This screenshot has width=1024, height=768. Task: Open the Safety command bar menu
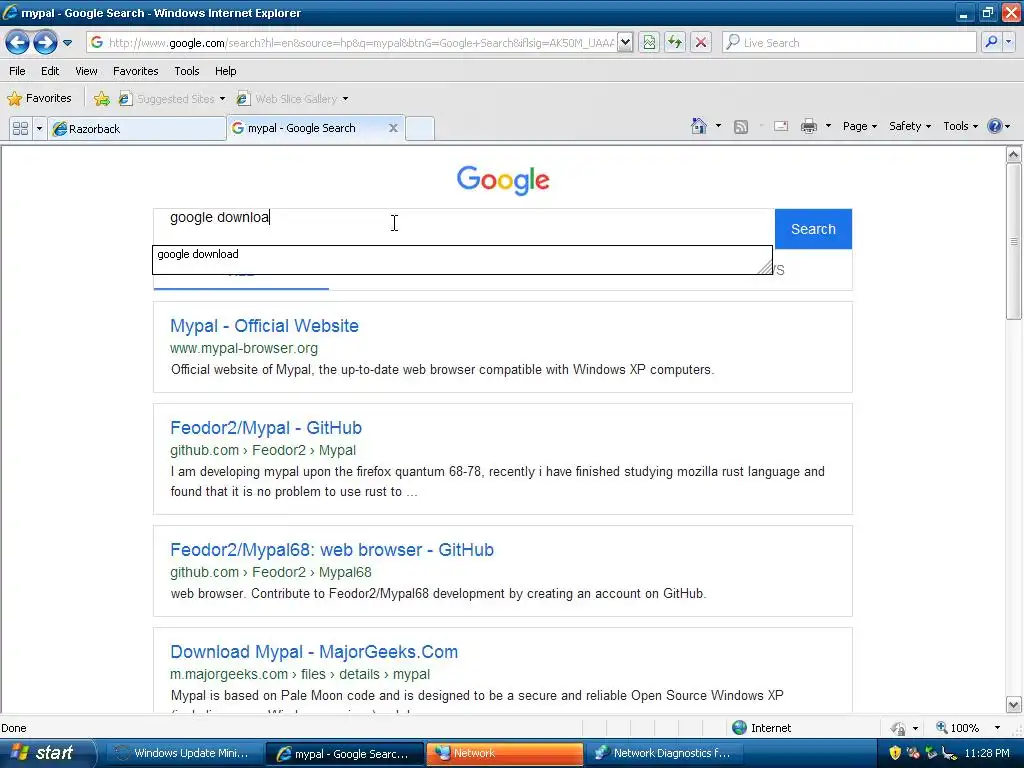pyautogui.click(x=910, y=126)
